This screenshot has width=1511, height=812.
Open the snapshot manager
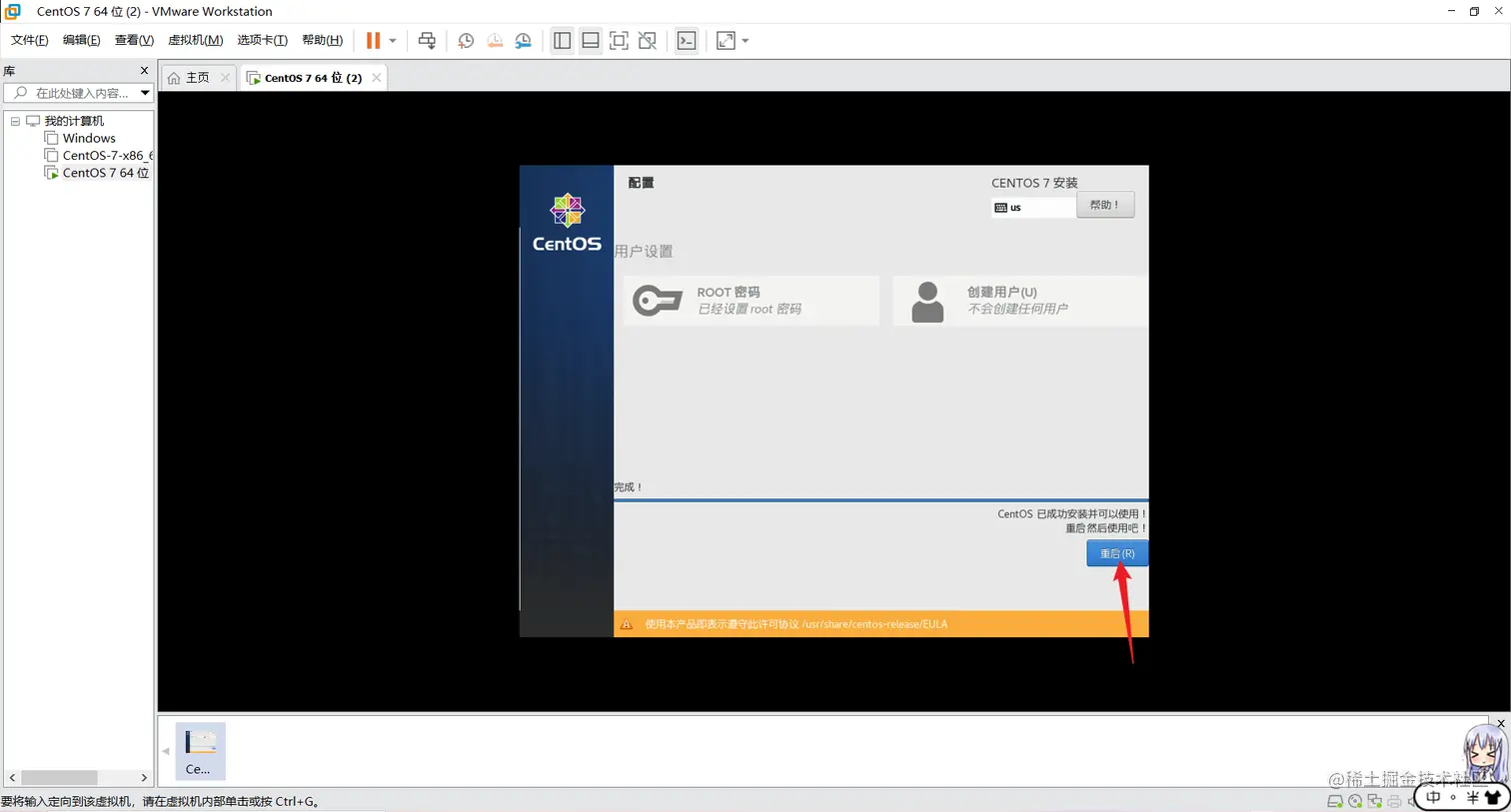pos(524,40)
